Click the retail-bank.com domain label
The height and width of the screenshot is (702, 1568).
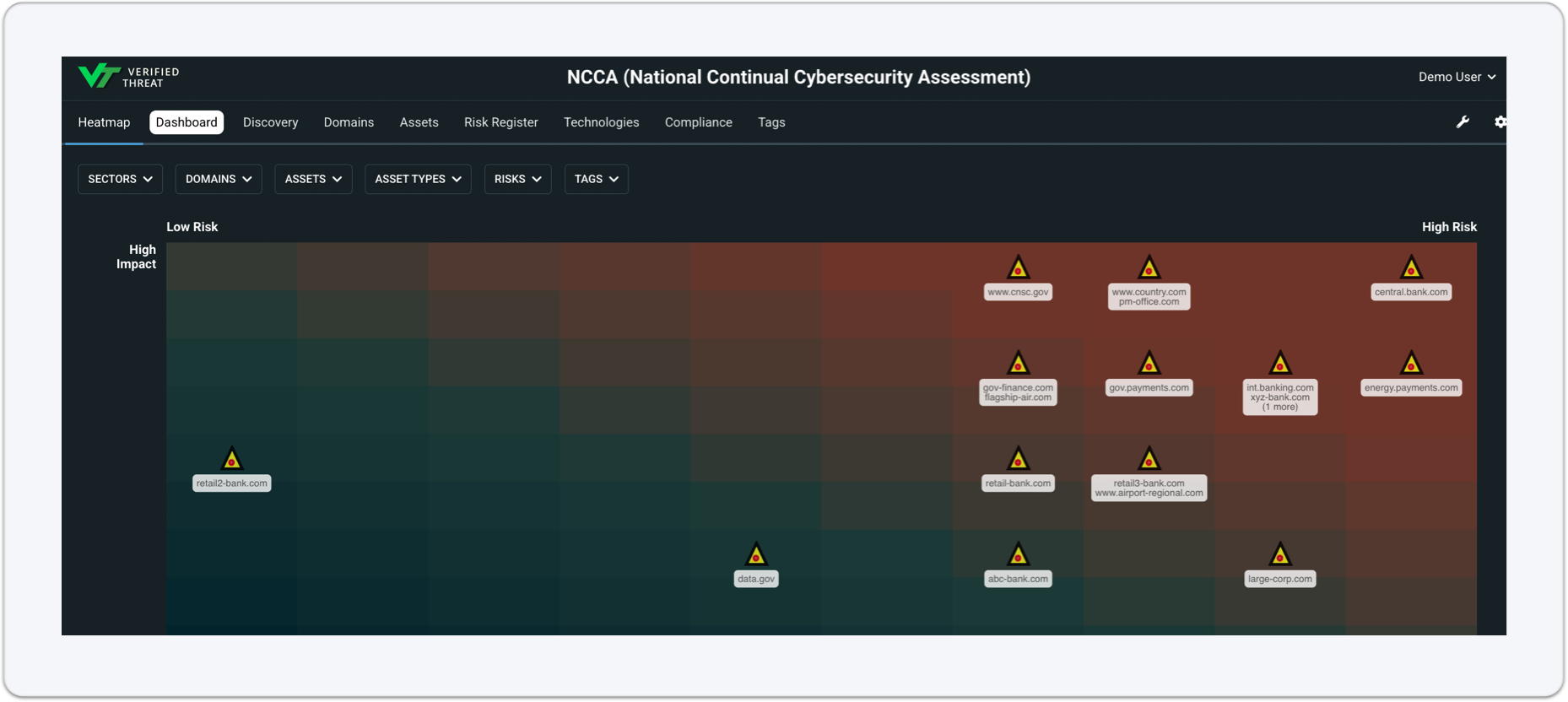pos(1018,483)
